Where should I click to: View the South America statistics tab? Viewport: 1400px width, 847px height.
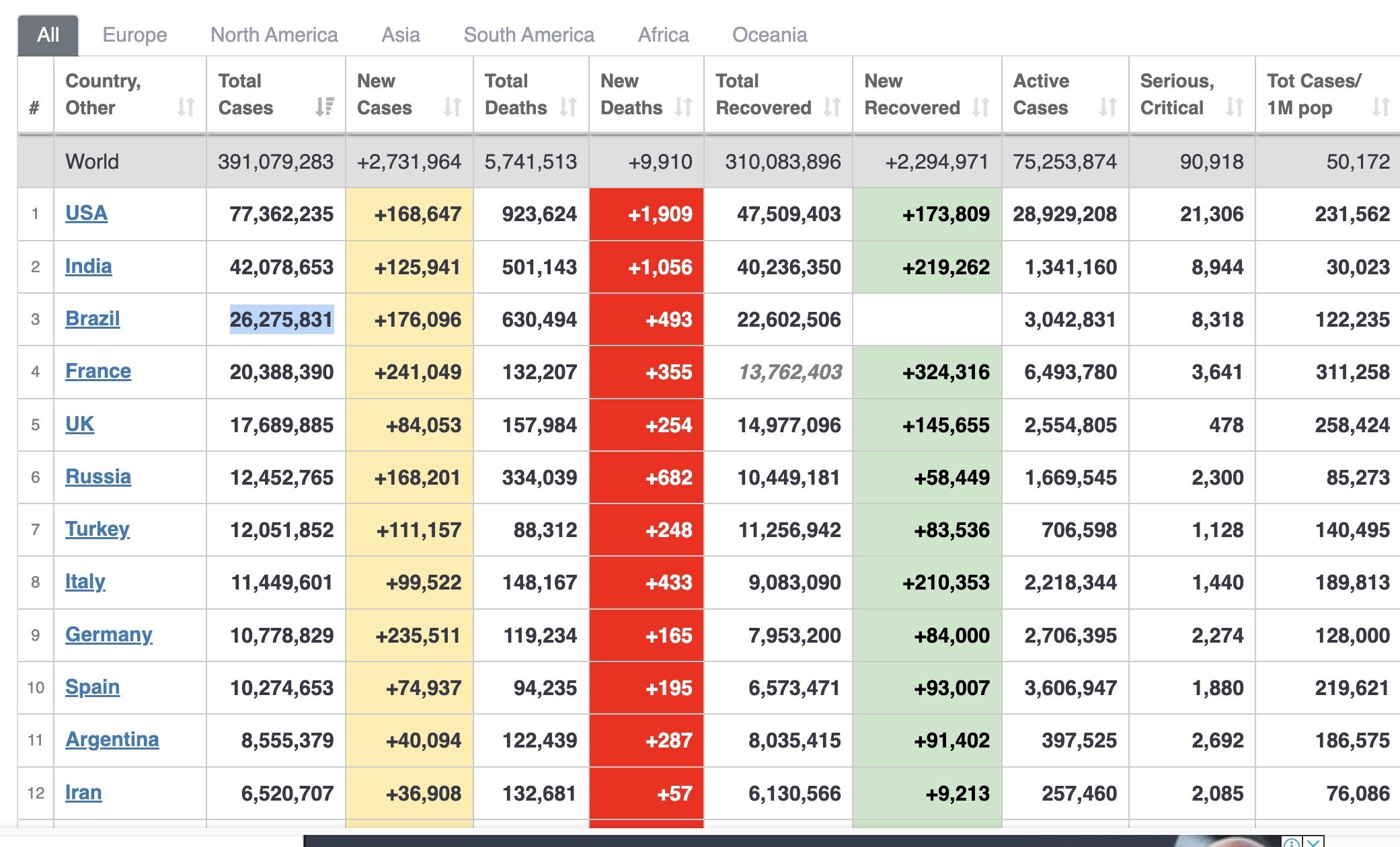click(x=528, y=34)
